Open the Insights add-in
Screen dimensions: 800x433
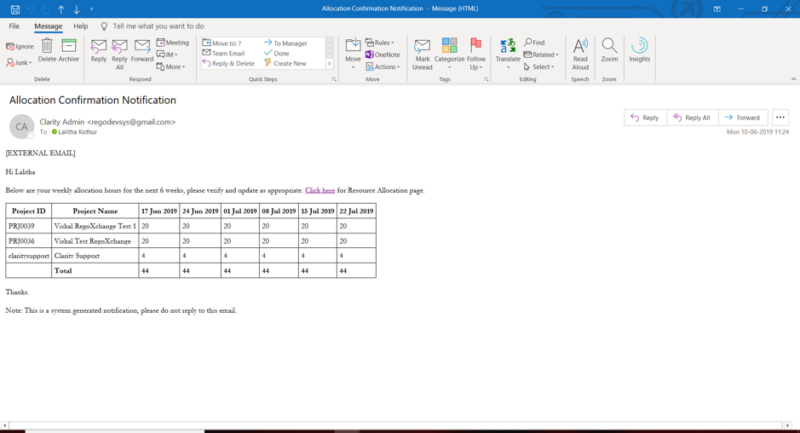[x=639, y=50]
